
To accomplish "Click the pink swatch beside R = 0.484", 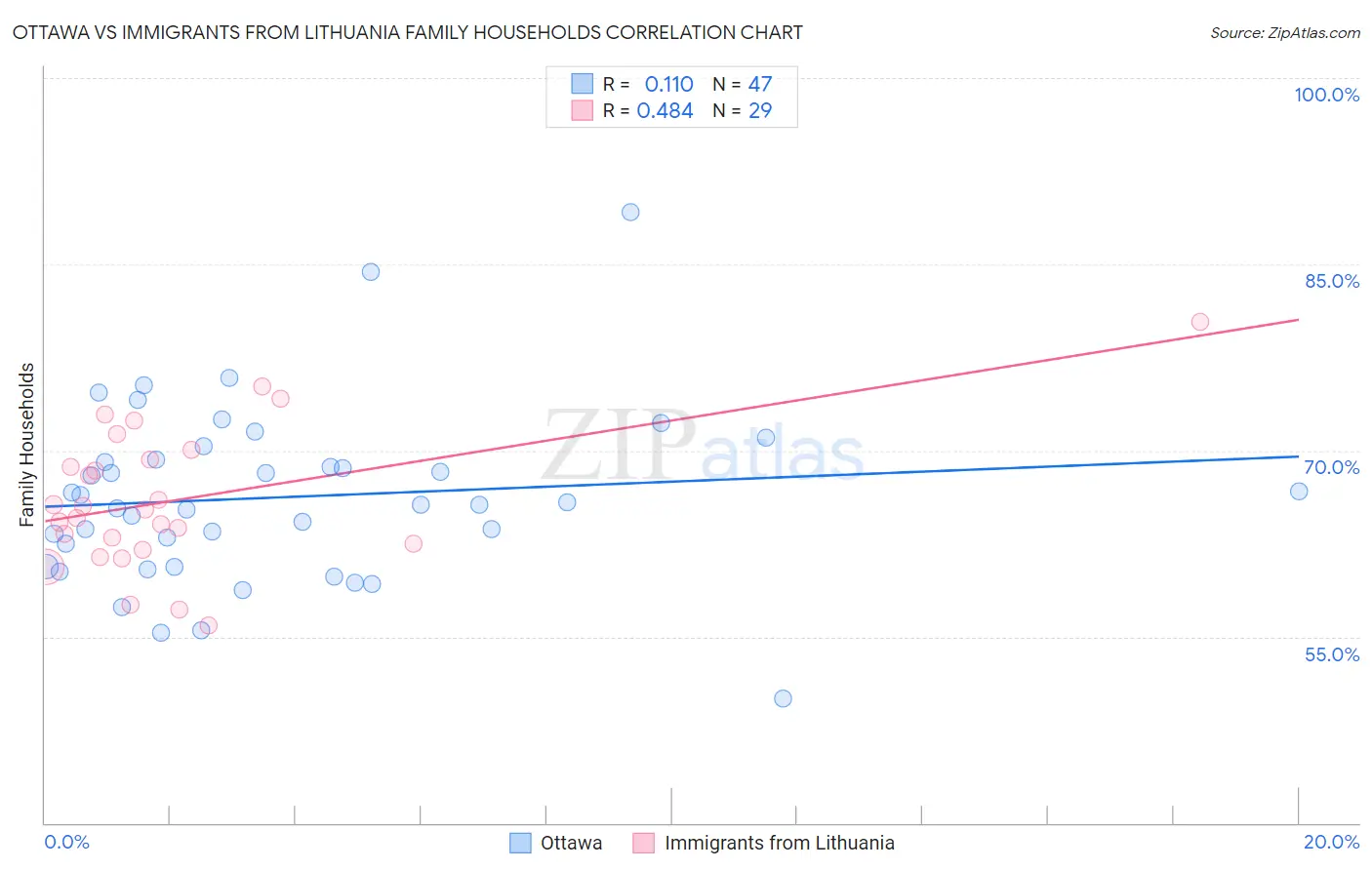I will tap(583, 110).
